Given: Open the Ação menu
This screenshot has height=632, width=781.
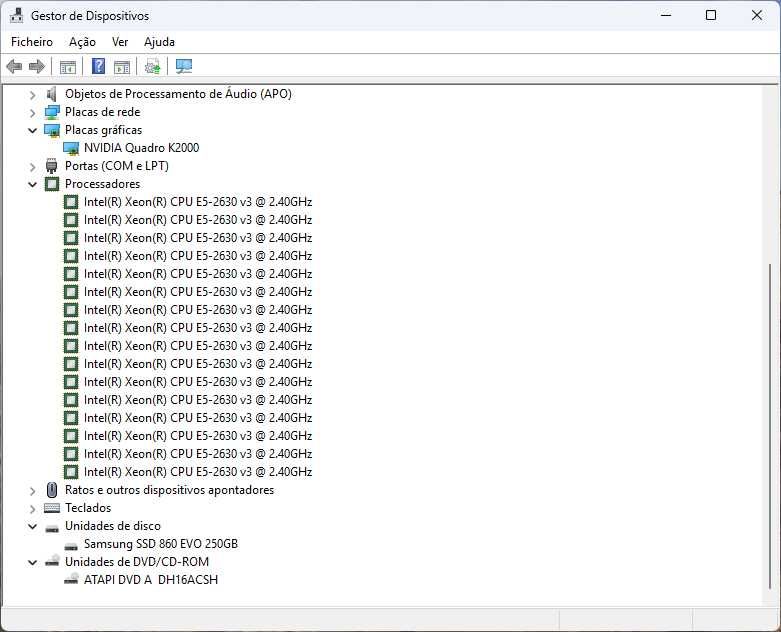Looking at the screenshot, I should [x=82, y=42].
